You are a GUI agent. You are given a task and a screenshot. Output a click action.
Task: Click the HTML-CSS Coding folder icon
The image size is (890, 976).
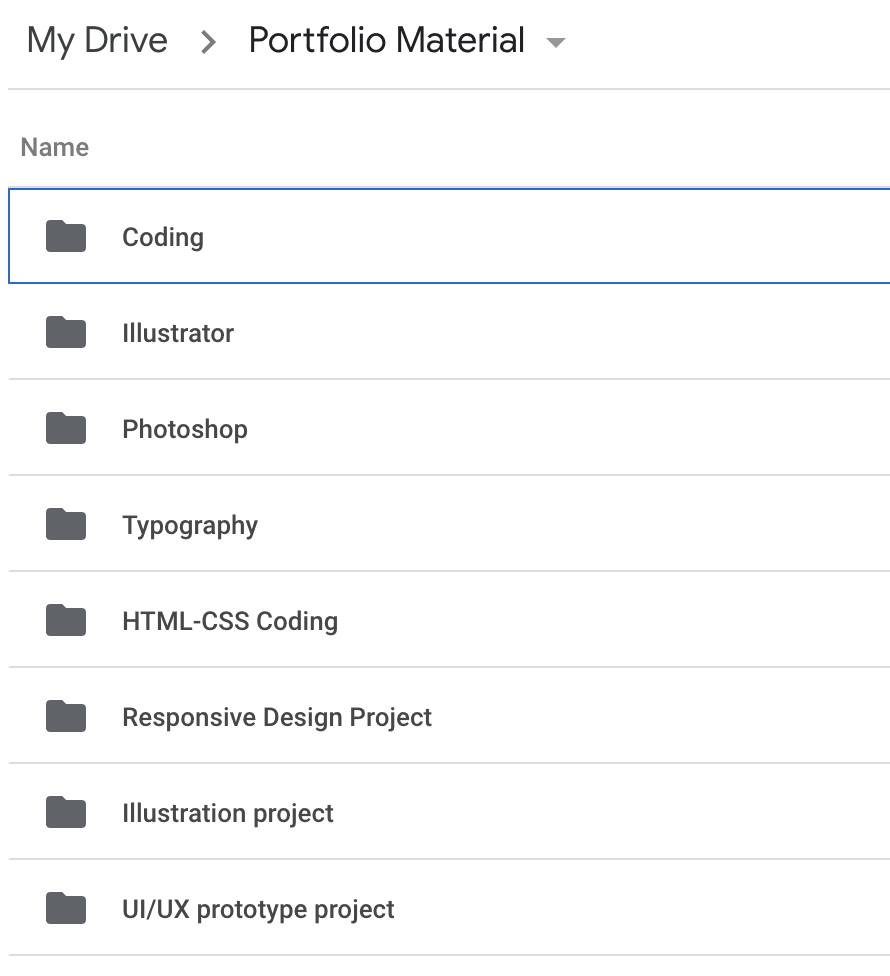[x=64, y=620]
